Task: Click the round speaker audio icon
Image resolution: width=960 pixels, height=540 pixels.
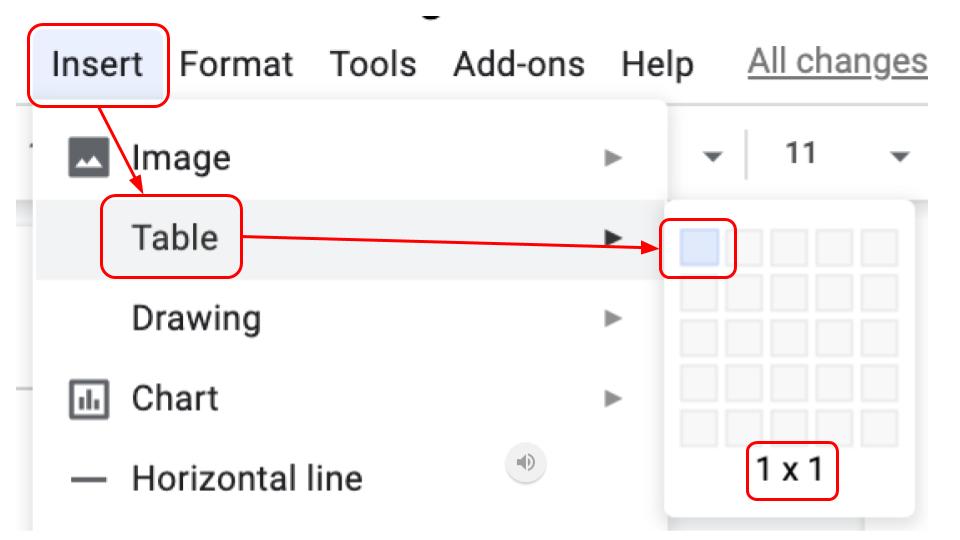Action: [525, 462]
